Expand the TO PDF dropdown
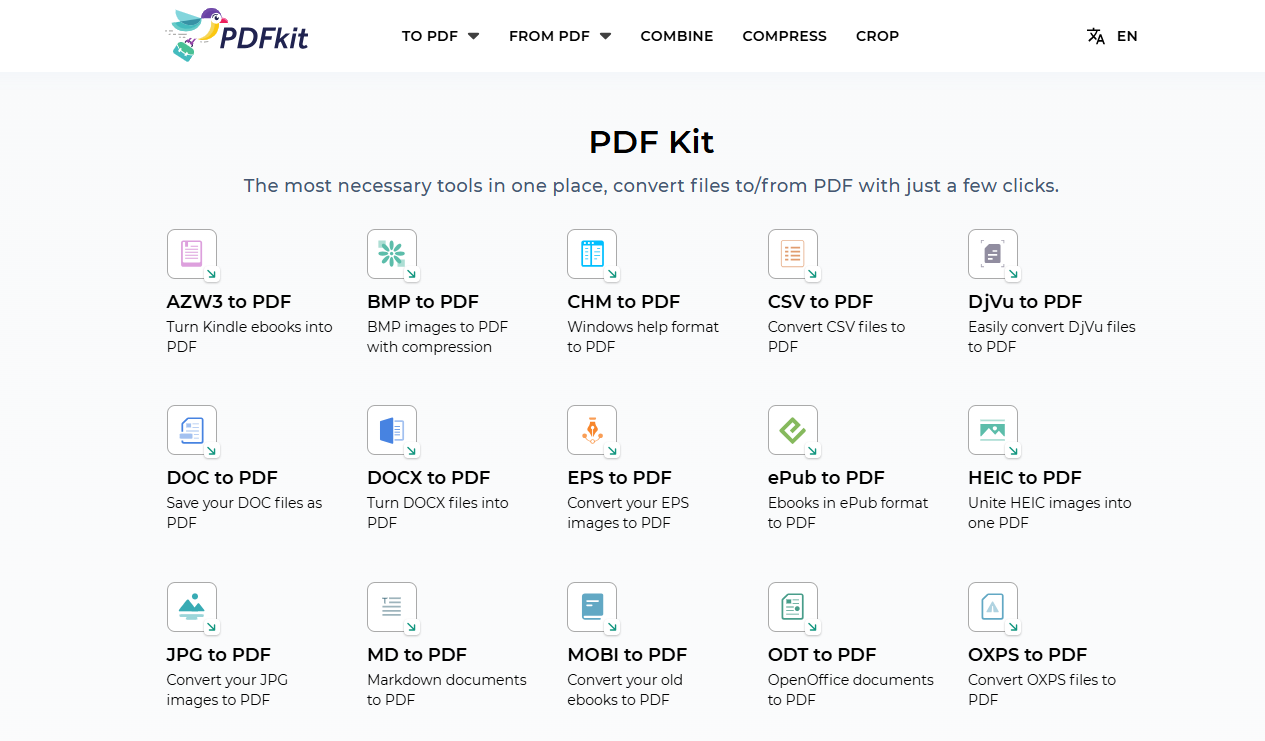Image resolution: width=1265 pixels, height=741 pixels. coord(440,36)
